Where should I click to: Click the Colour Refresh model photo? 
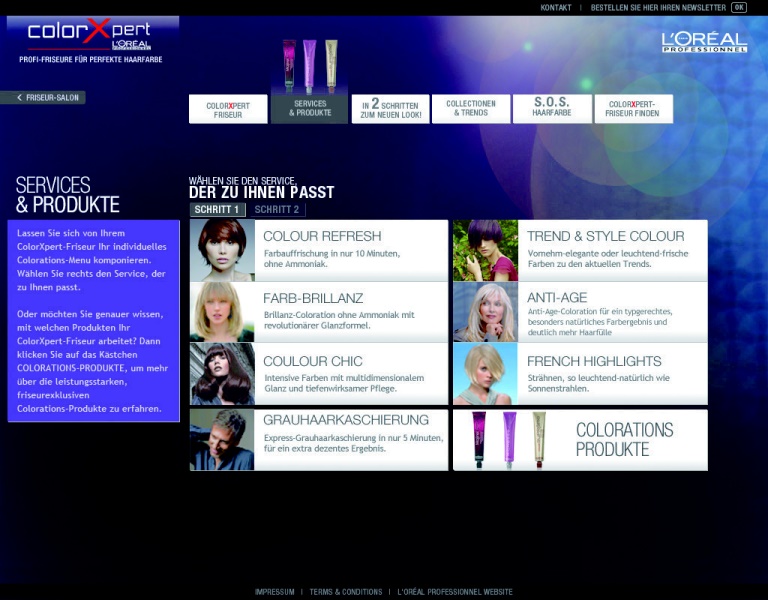(222, 250)
